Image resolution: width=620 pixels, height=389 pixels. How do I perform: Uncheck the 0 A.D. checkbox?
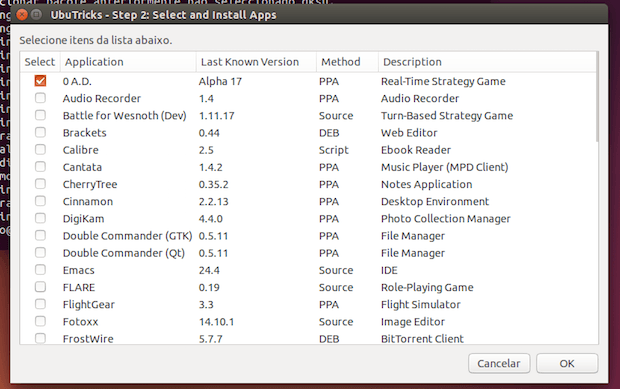point(40,81)
